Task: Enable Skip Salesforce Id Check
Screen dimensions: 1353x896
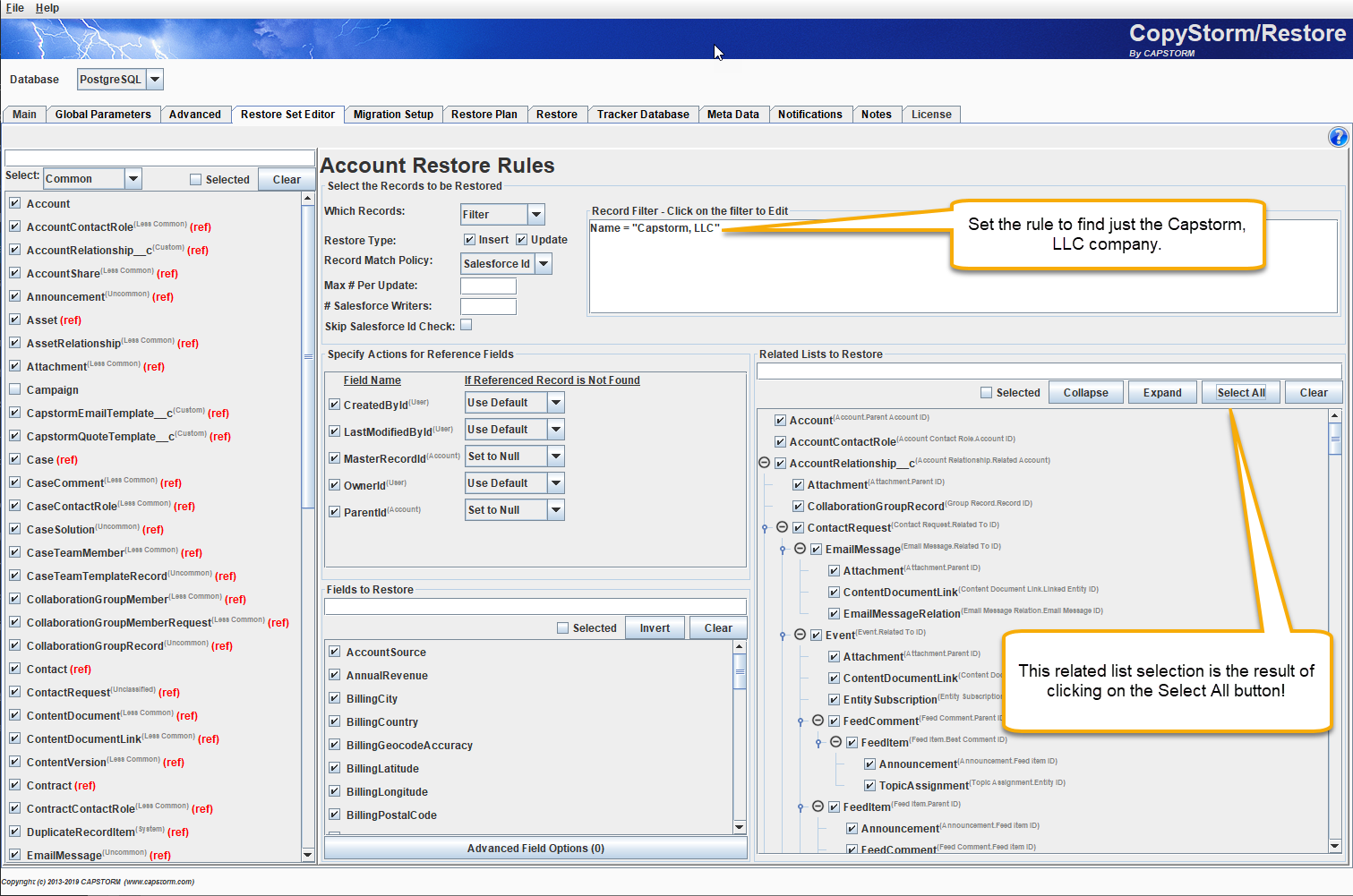Action: click(x=466, y=325)
